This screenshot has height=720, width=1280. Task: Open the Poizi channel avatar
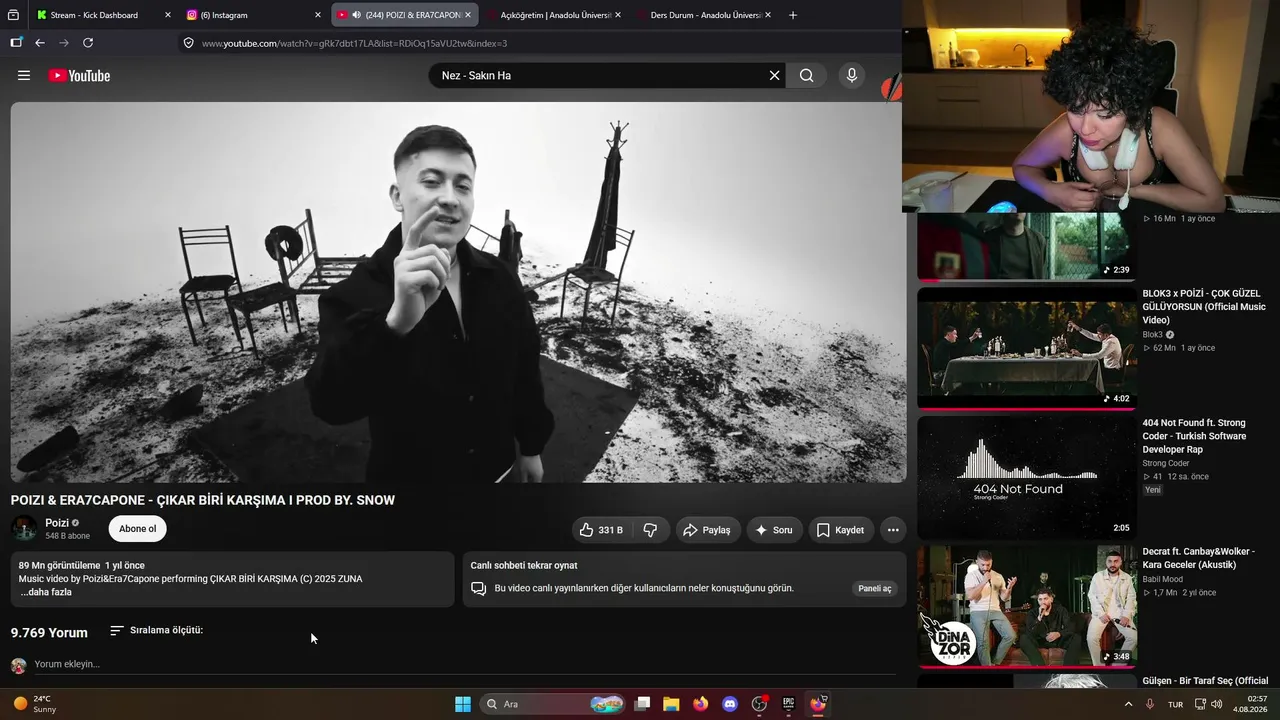click(24, 529)
